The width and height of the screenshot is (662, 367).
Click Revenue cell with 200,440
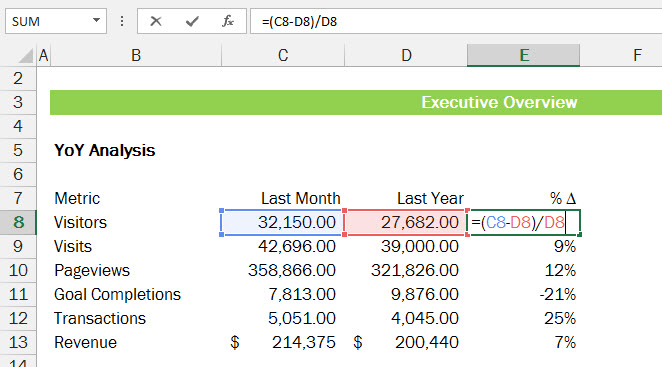(406, 343)
